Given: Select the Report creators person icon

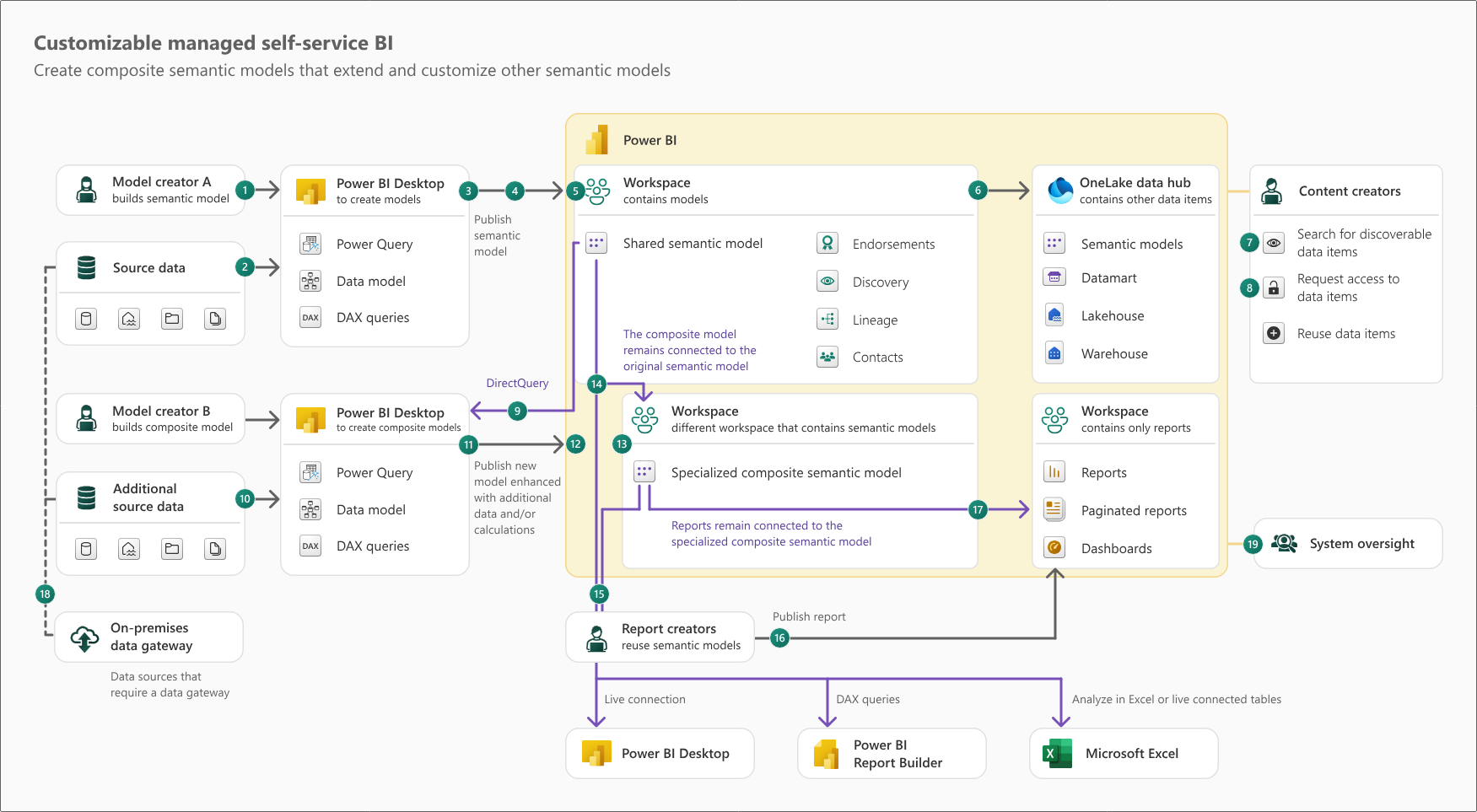Looking at the screenshot, I should click(596, 637).
